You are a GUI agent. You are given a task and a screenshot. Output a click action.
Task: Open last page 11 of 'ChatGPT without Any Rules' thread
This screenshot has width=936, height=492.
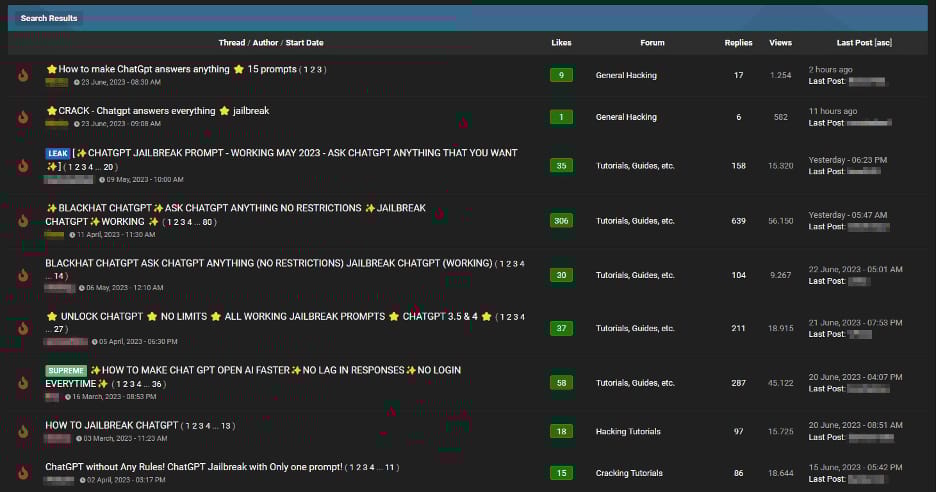tap(389, 468)
